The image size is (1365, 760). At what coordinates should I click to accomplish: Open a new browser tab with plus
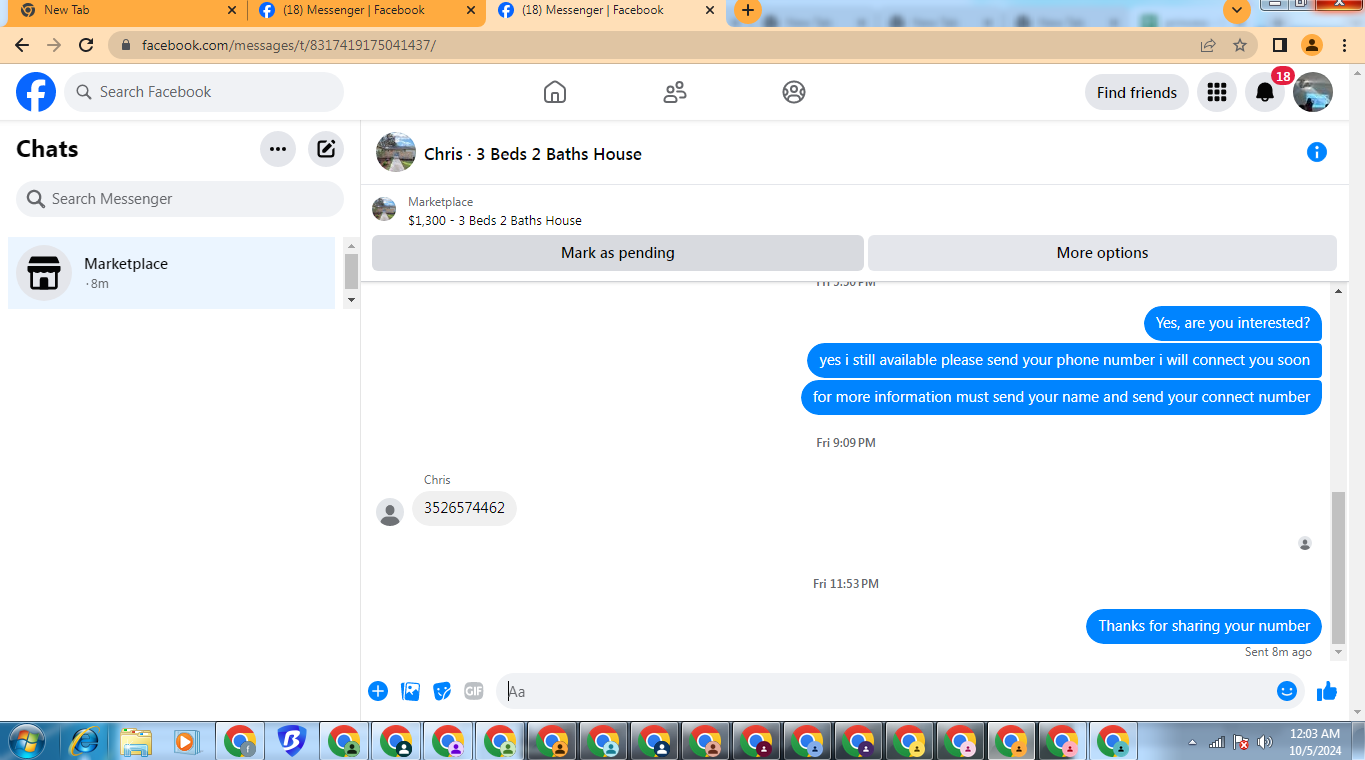pos(747,10)
